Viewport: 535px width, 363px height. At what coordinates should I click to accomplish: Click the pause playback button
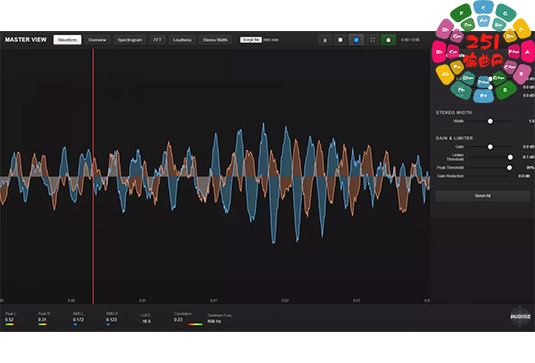[325, 40]
